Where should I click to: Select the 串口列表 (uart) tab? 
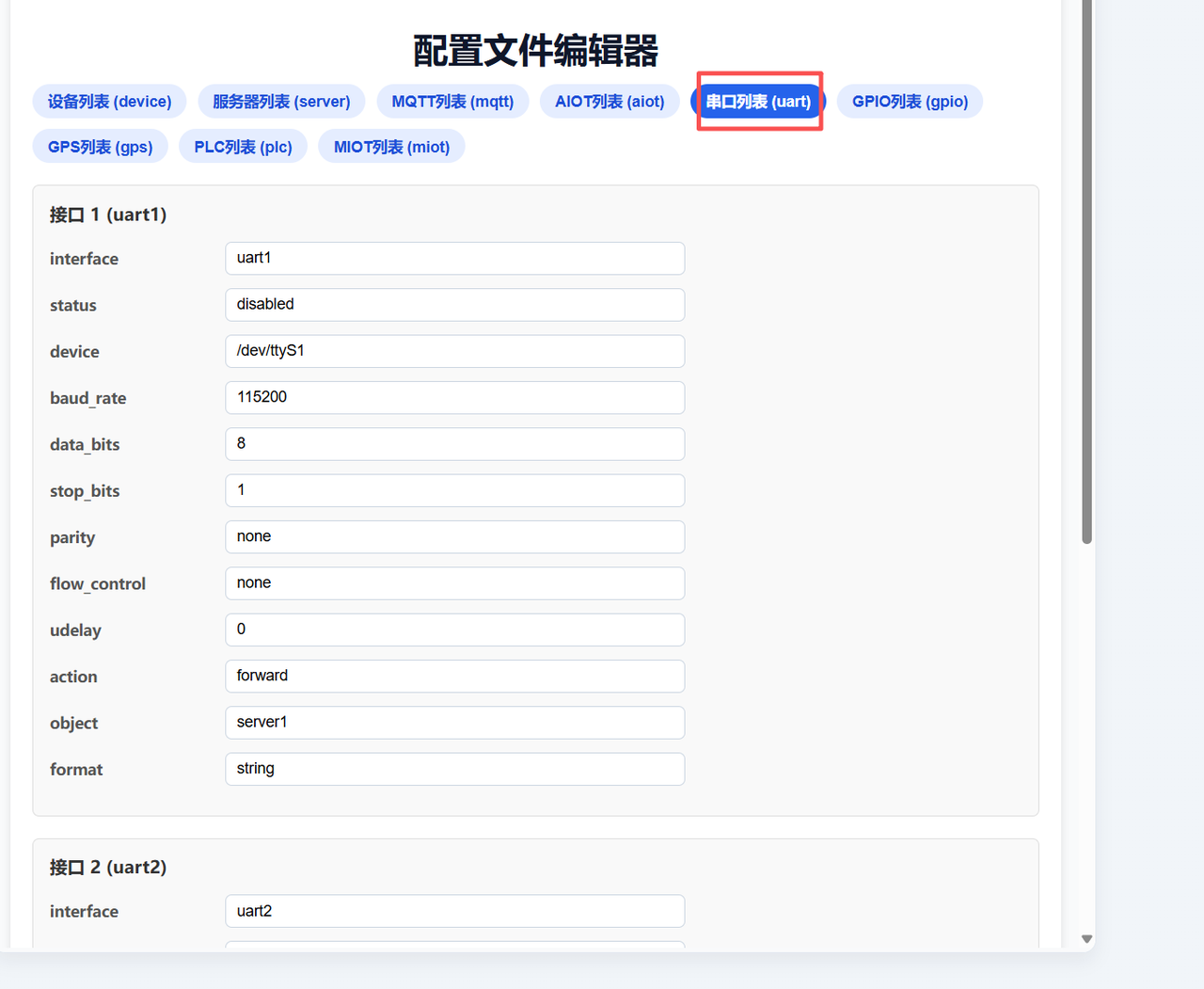point(758,102)
